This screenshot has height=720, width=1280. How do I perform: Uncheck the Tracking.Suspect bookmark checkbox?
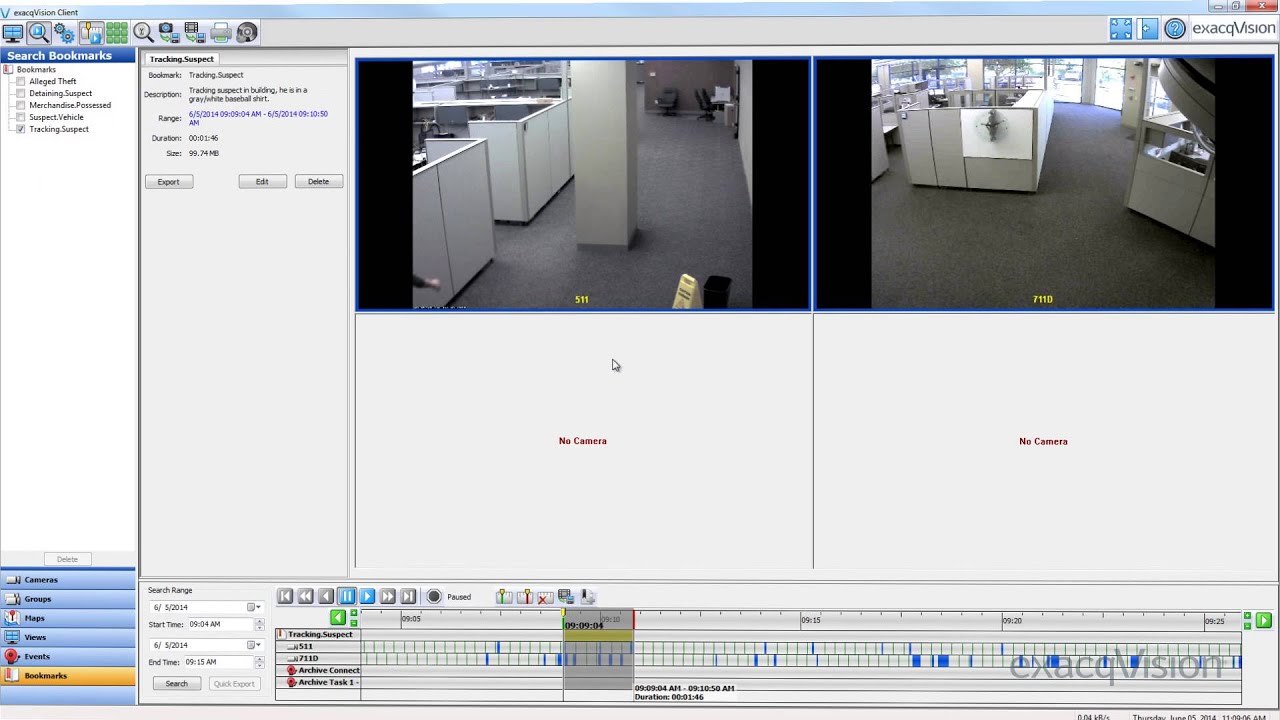click(x=21, y=129)
